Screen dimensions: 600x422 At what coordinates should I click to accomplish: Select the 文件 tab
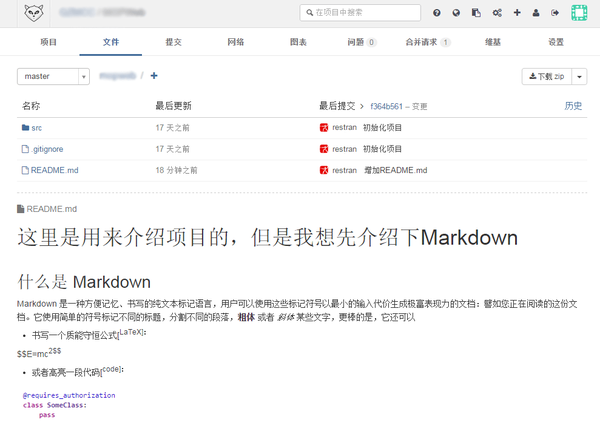click(111, 42)
